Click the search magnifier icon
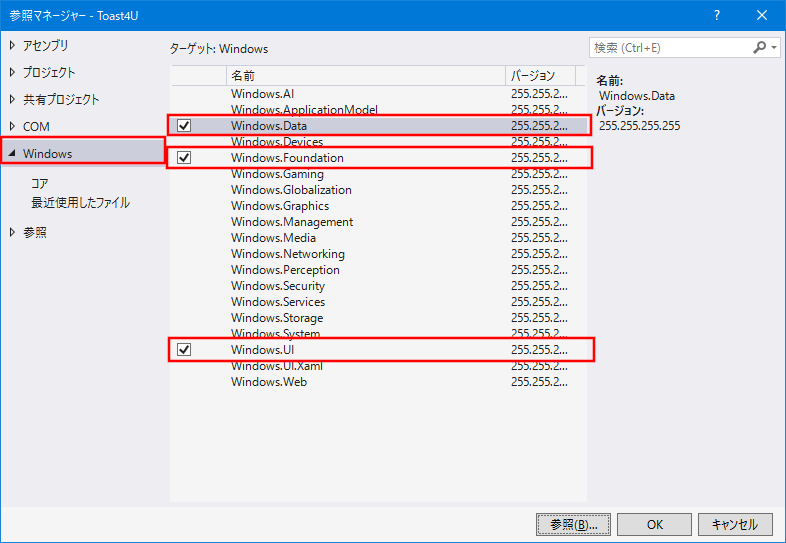786x543 pixels. 760,47
